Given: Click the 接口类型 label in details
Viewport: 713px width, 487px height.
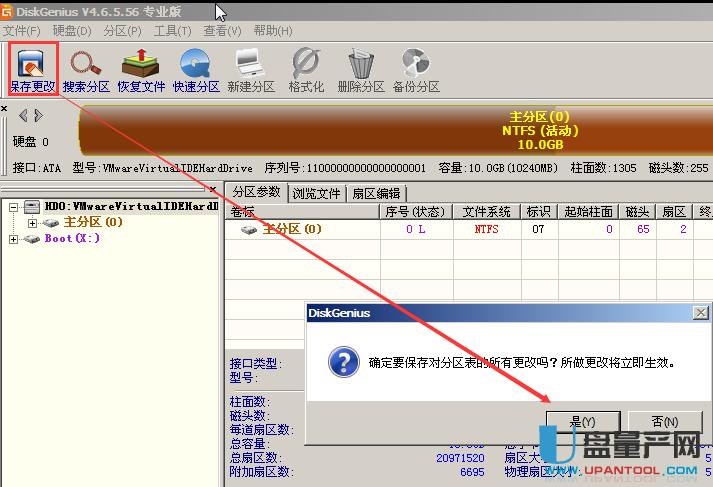Looking at the screenshot, I should coord(256,363).
